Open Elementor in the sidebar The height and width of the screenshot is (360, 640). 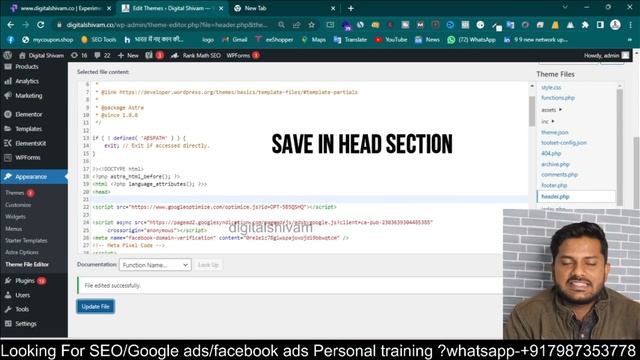click(x=29, y=114)
